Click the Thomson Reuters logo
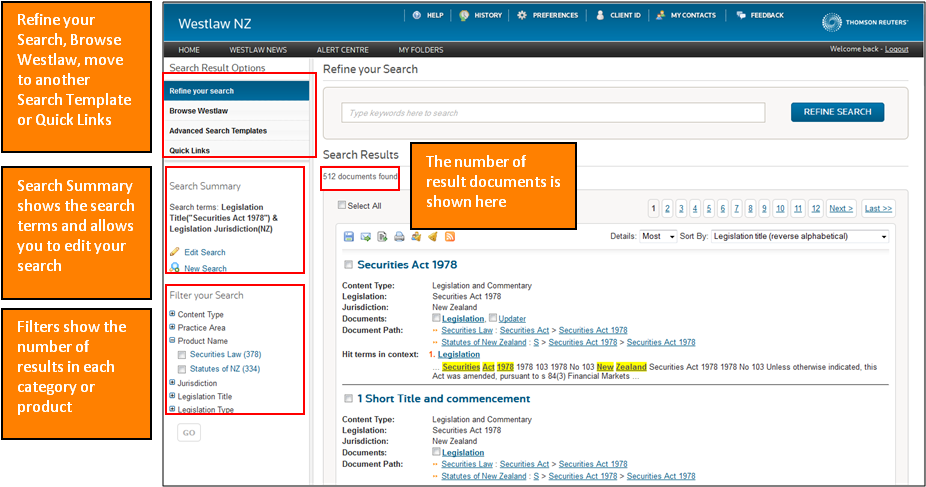The image size is (926, 487). tap(865, 22)
